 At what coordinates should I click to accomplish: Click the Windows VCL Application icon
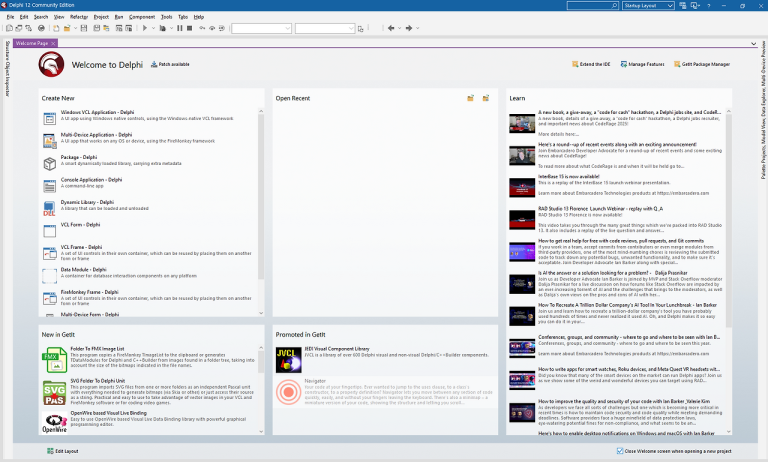tap(49, 118)
